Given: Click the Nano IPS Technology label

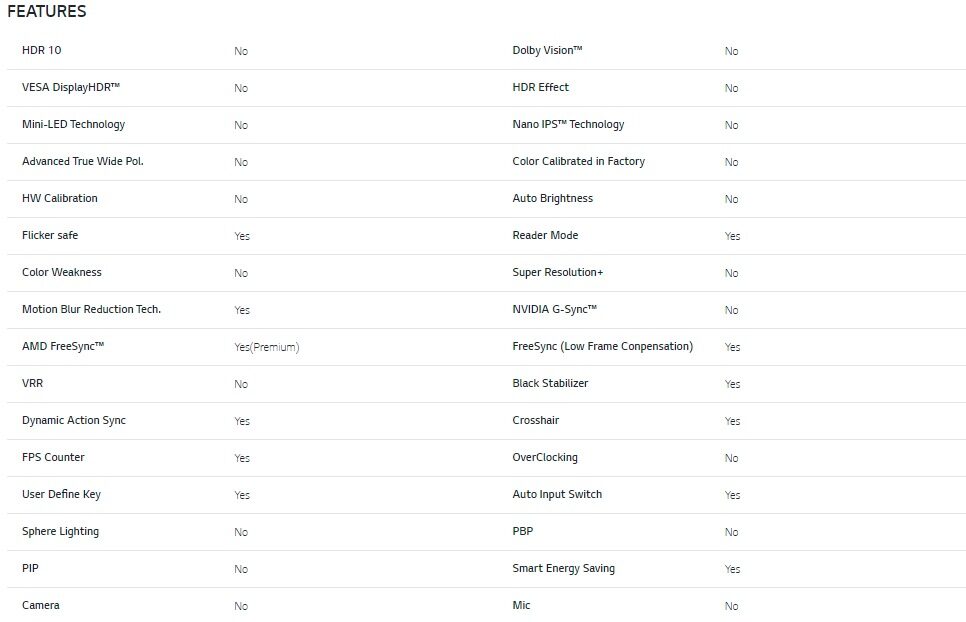Looking at the screenshot, I should 568,124.
